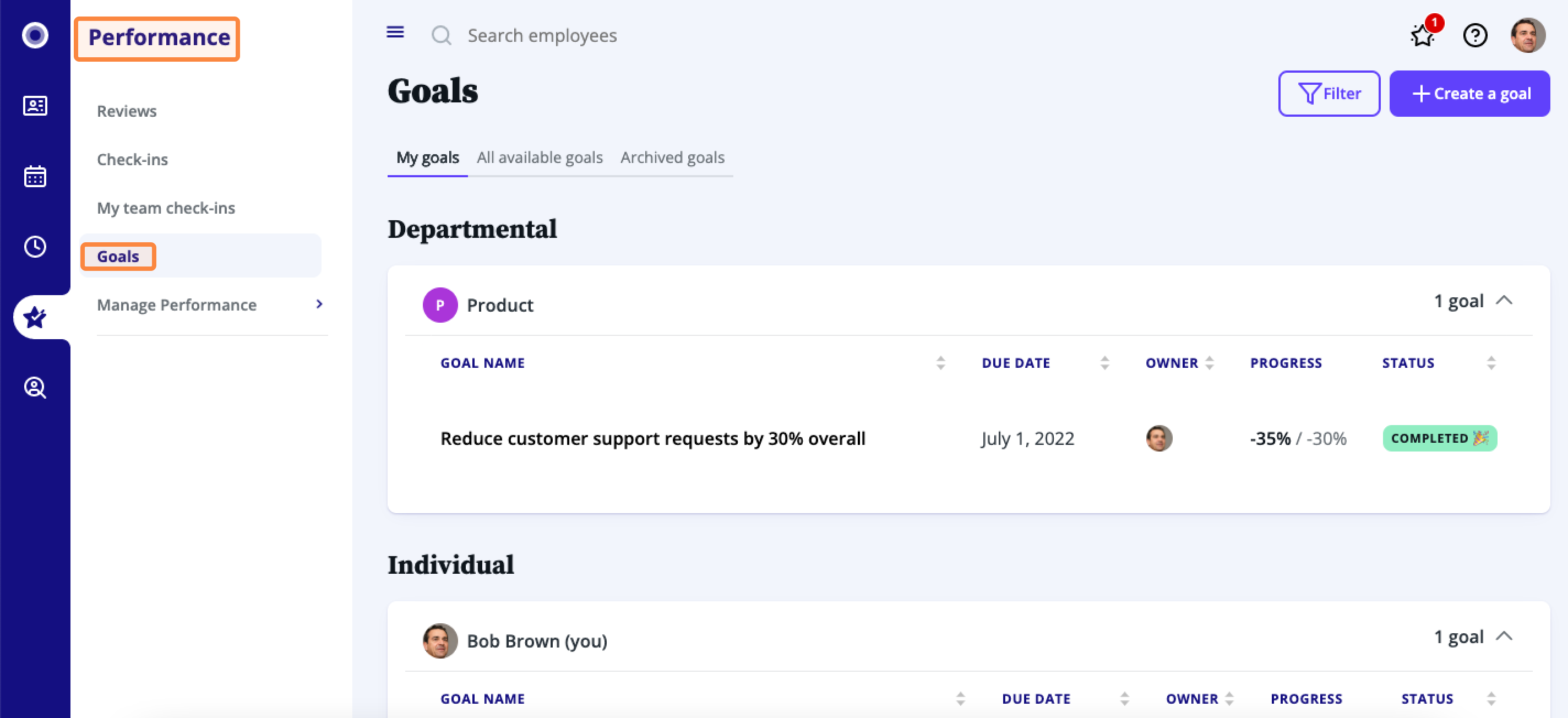The width and height of the screenshot is (1568, 718).
Task: Select the star Performance sidebar icon
Action: (35, 317)
